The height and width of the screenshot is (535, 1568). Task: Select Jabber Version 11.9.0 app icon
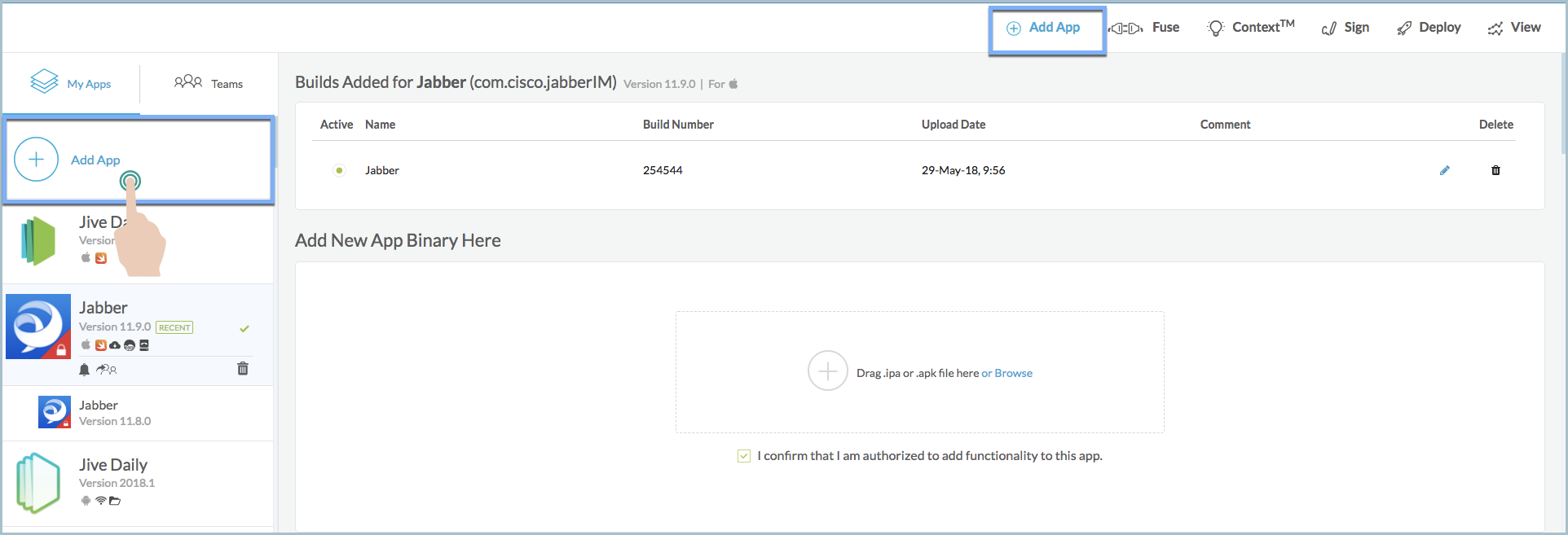tap(38, 327)
